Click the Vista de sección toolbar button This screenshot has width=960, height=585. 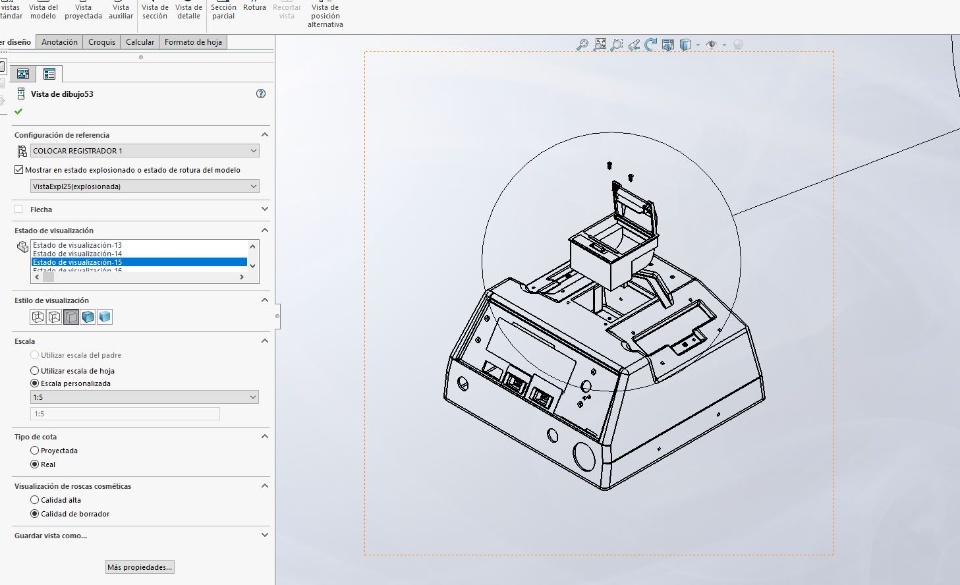[x=155, y=10]
